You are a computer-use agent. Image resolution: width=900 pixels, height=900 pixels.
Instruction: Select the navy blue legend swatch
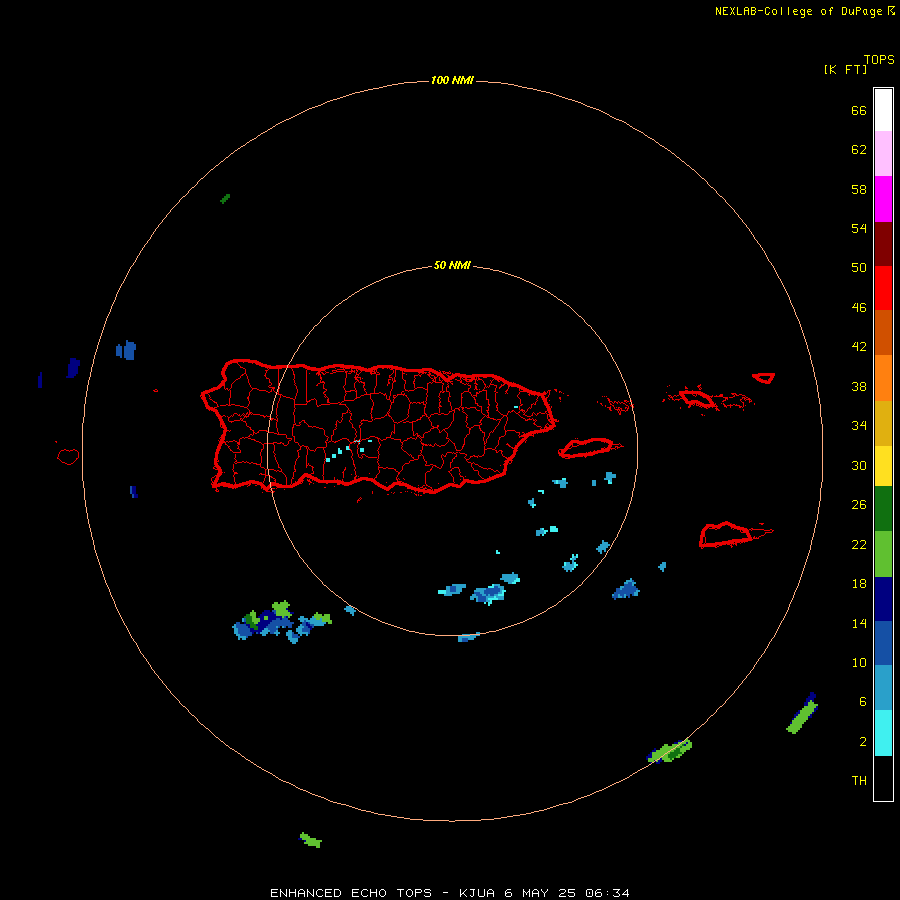coord(883,599)
